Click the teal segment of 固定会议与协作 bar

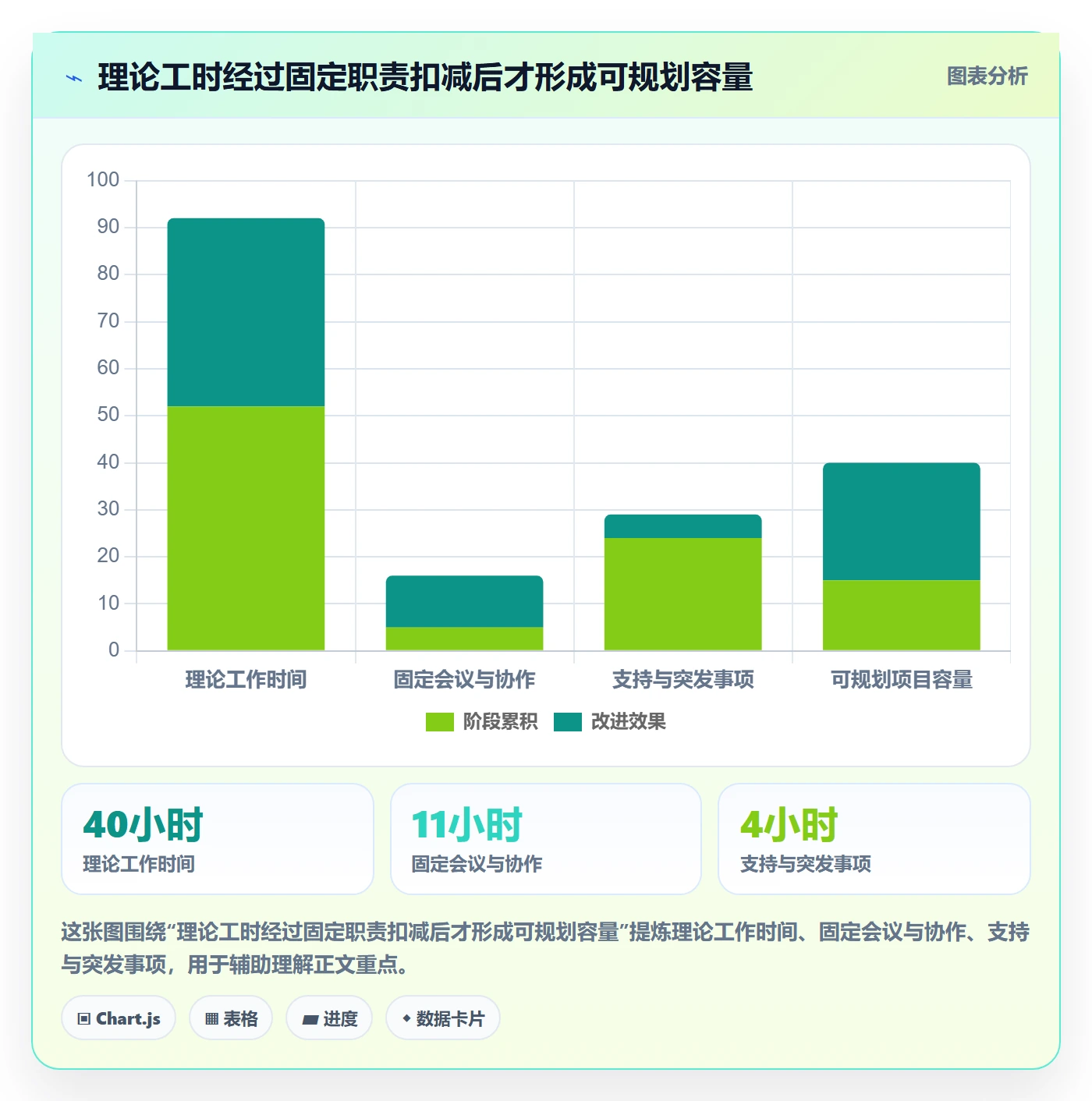(x=464, y=601)
